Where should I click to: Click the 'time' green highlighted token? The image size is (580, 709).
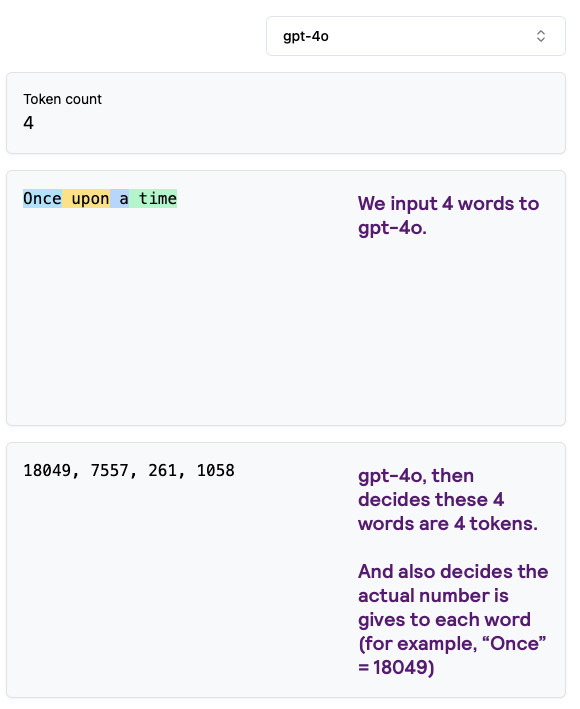(153, 199)
